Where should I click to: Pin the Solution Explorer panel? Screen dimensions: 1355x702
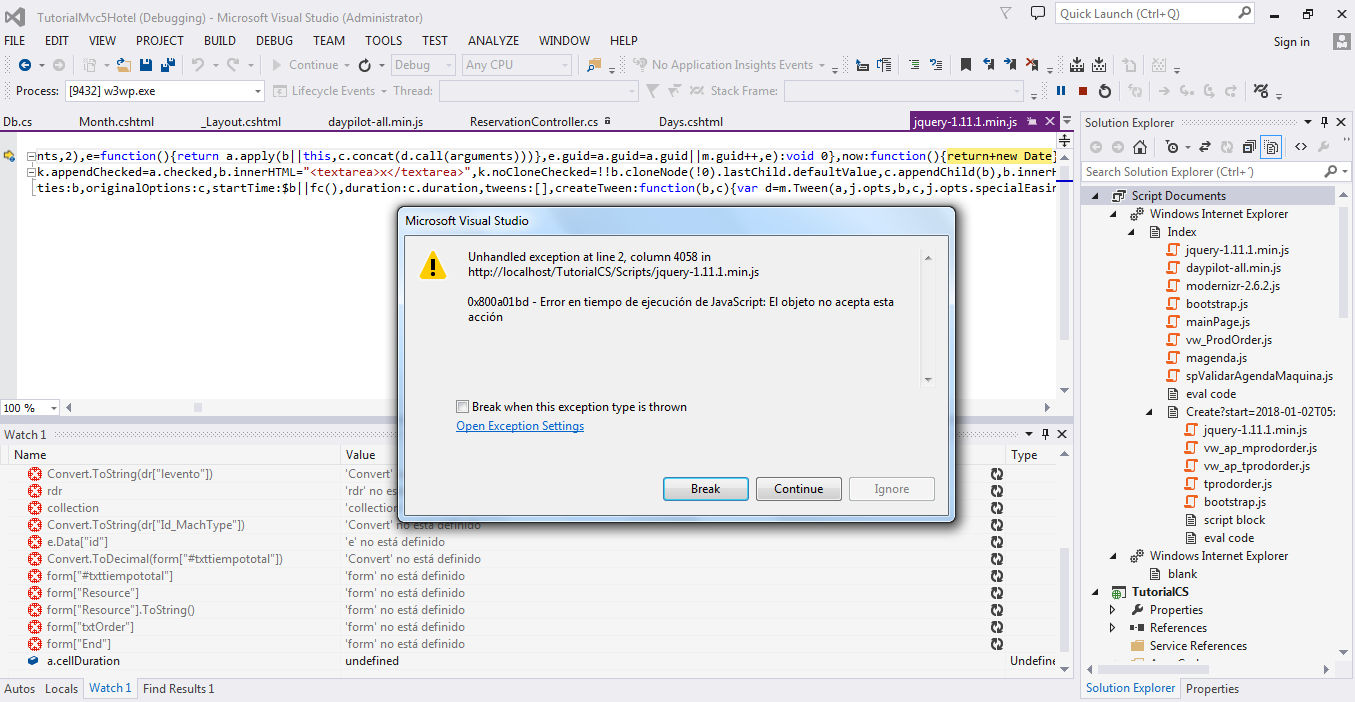[x=1324, y=122]
